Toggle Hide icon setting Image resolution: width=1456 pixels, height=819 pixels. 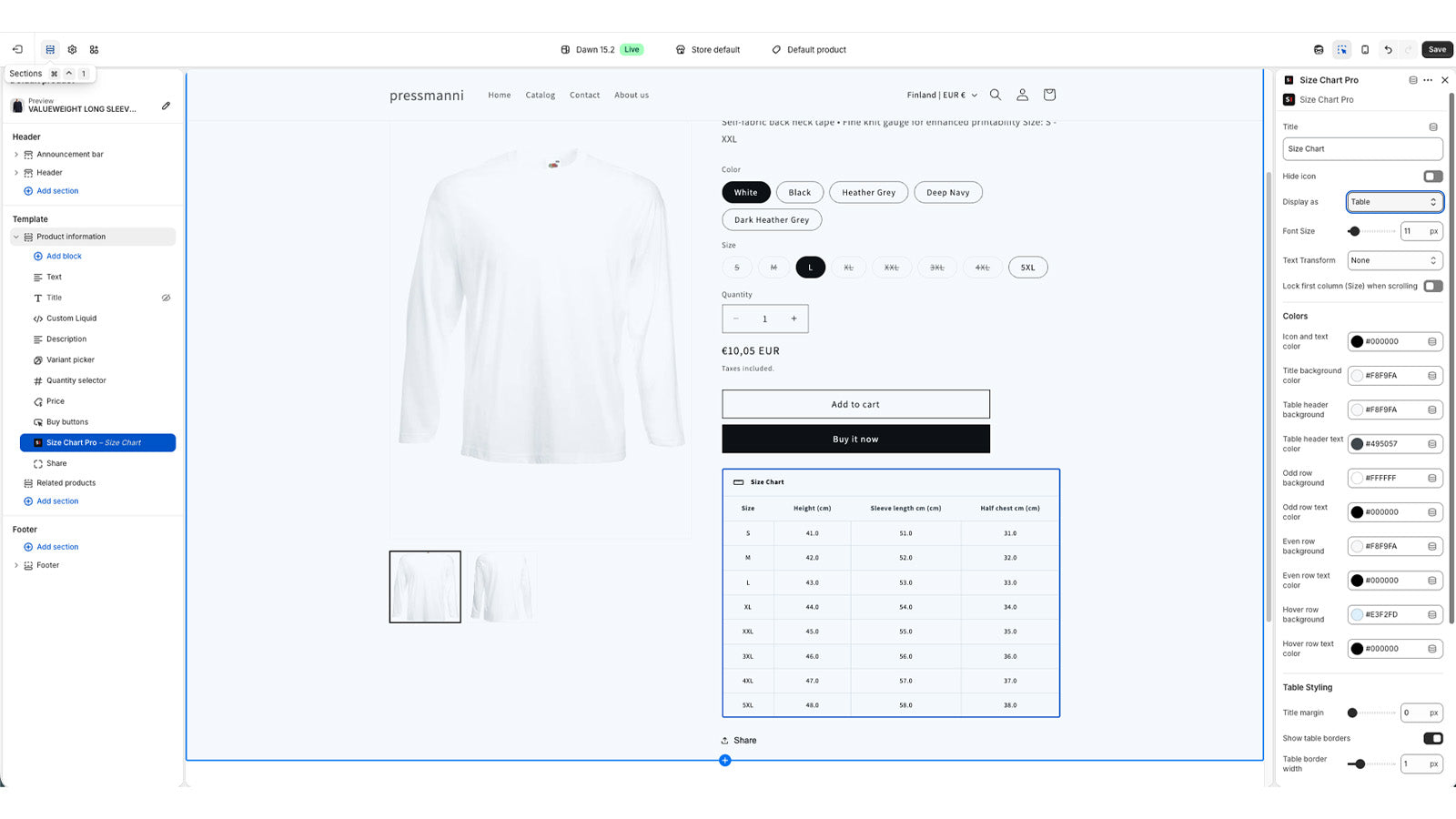tap(1432, 176)
